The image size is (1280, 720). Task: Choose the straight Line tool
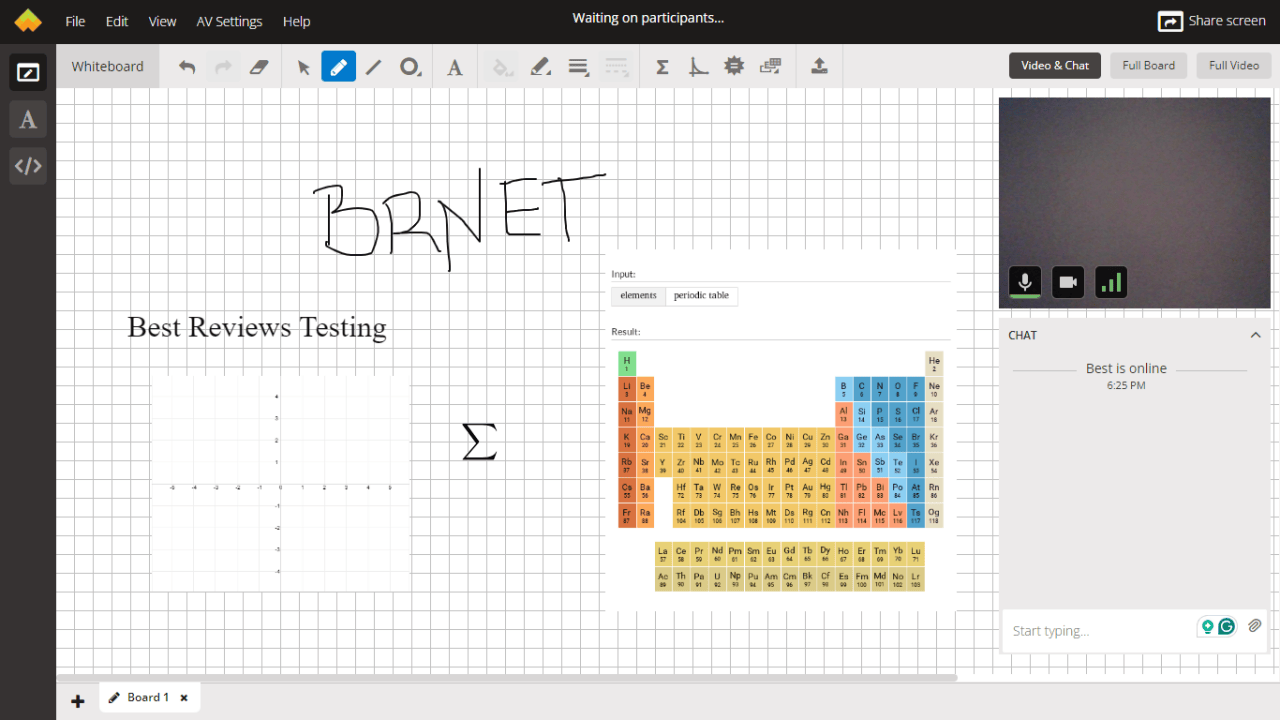pos(373,67)
